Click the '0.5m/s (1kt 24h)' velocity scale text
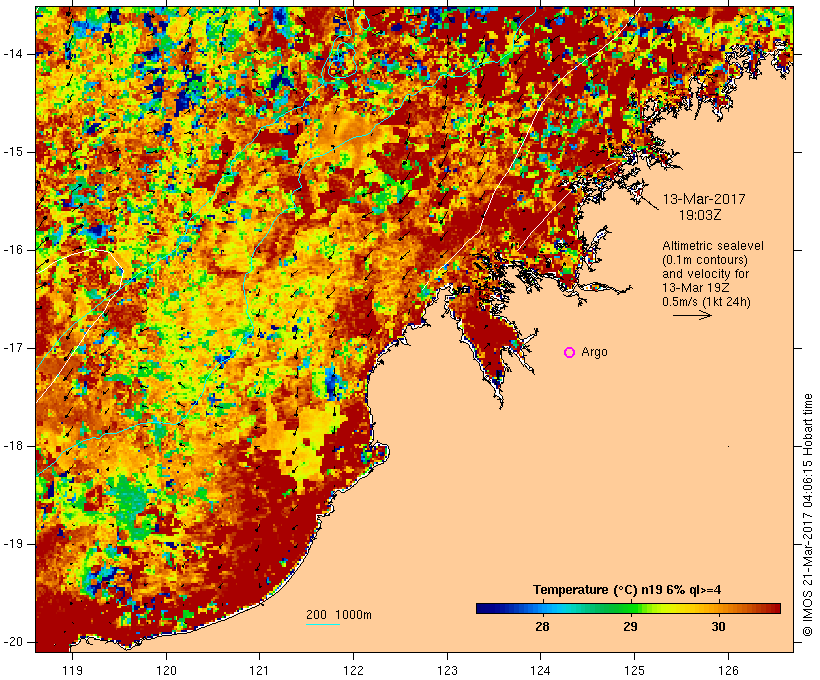The width and height of the screenshot is (820, 680). tap(706, 302)
